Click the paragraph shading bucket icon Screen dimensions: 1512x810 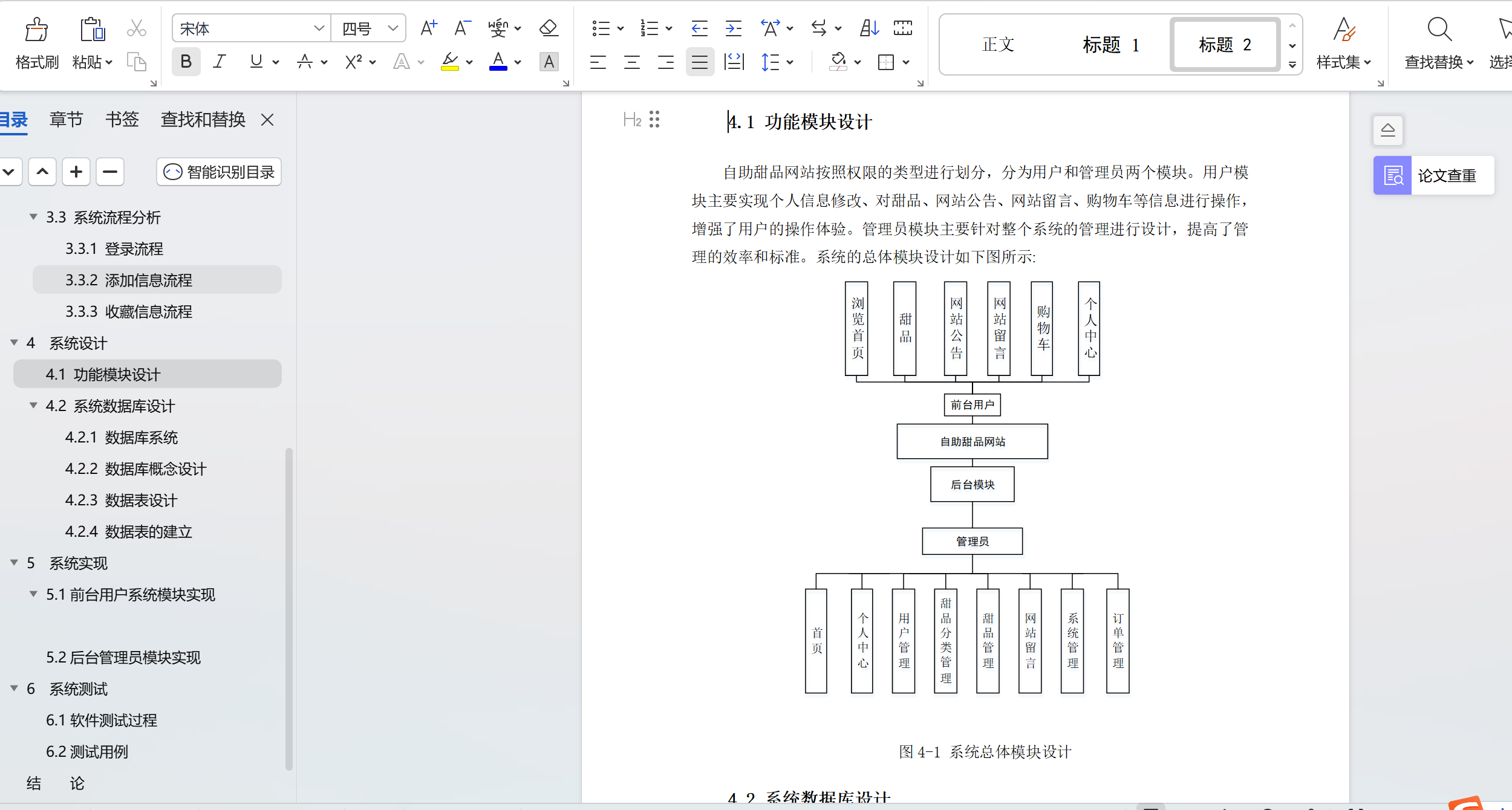838,62
